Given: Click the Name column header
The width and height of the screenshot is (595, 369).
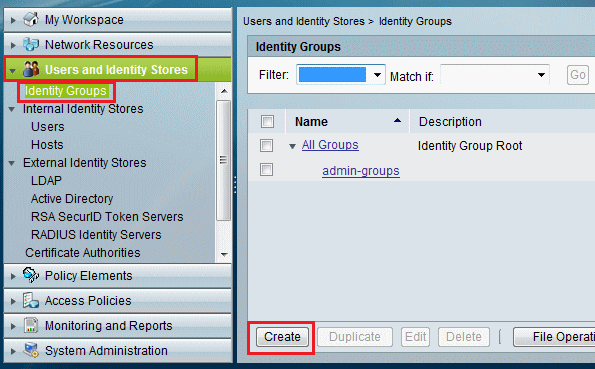Looking at the screenshot, I should coord(311,121).
